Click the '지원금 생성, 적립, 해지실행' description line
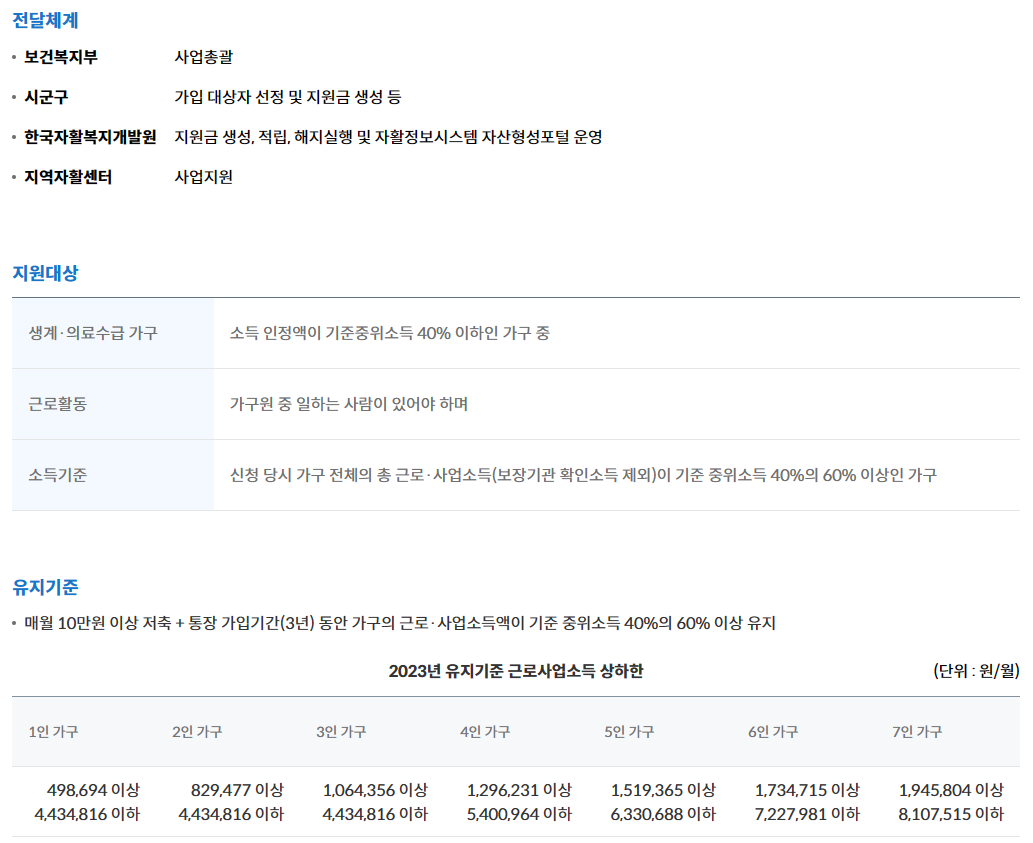The width and height of the screenshot is (1033, 843). 388,137
